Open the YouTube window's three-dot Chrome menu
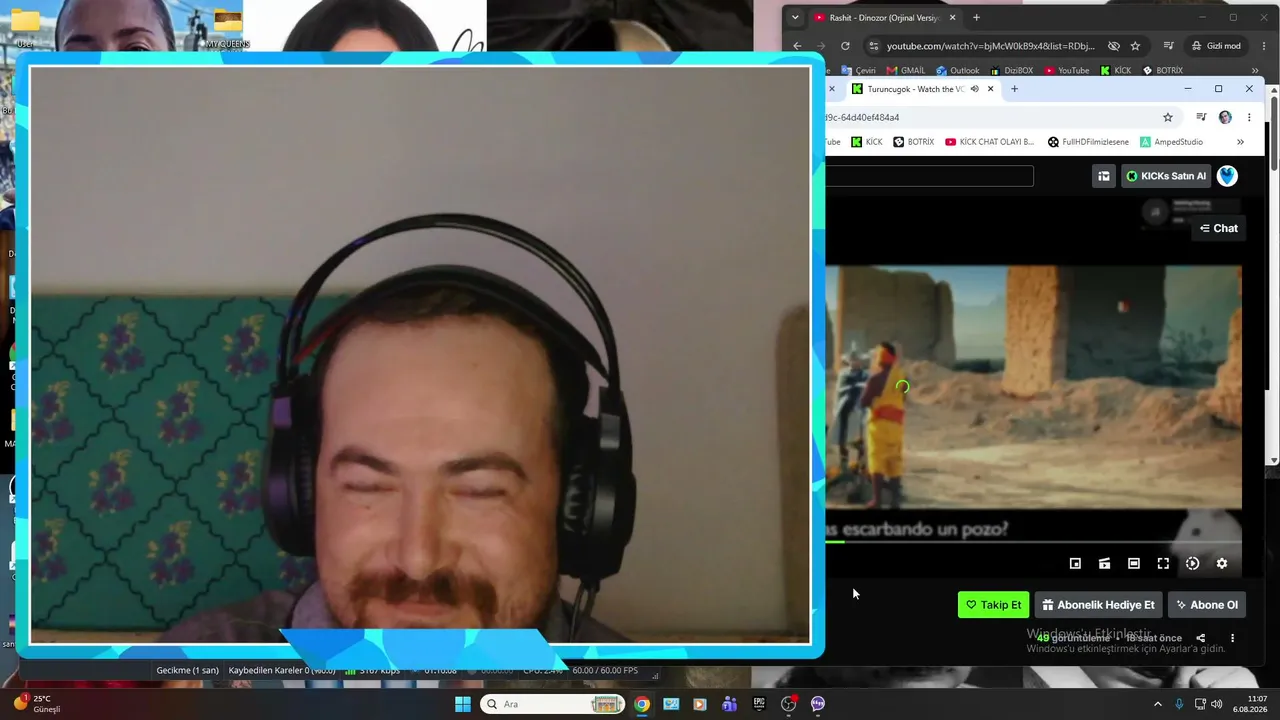This screenshot has width=1280, height=720. coord(1262,46)
